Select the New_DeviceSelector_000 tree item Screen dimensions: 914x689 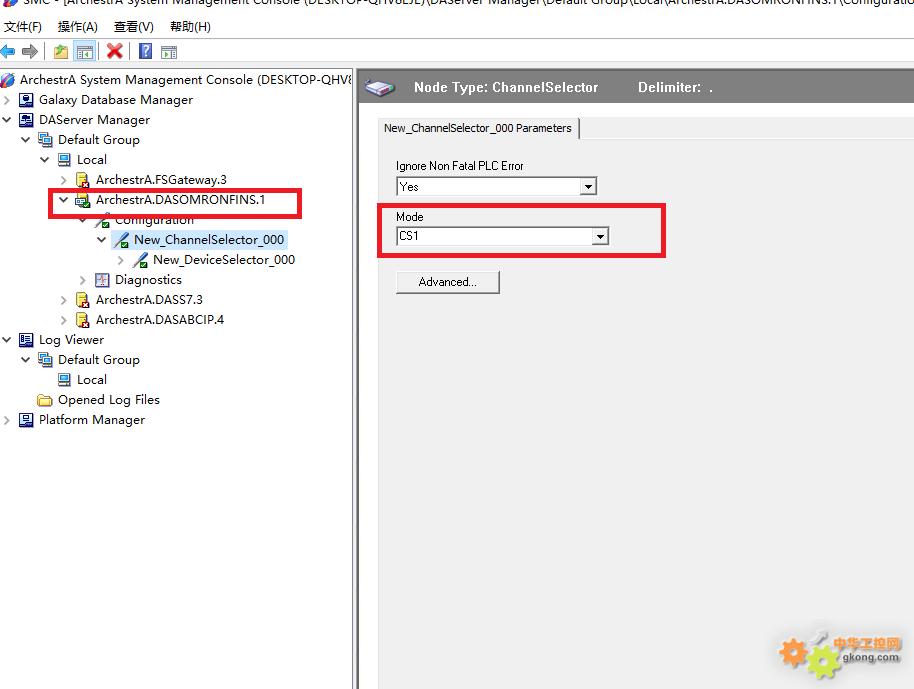pyautogui.click(x=224, y=260)
